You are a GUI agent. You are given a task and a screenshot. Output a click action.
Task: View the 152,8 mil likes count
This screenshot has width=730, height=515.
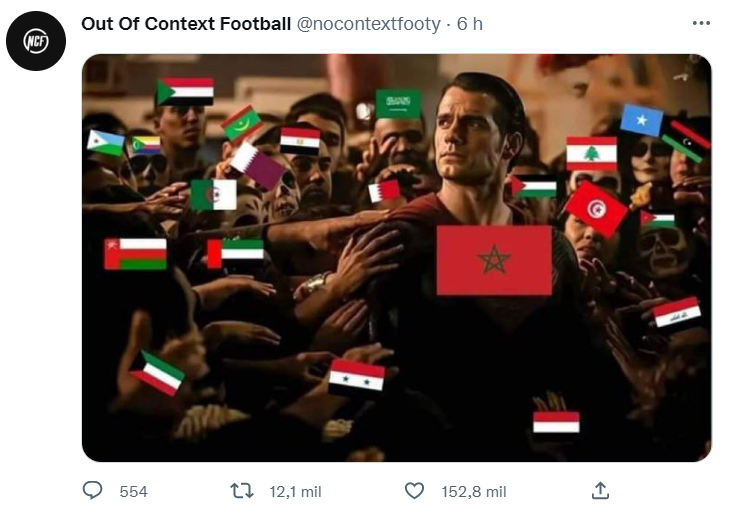click(473, 492)
